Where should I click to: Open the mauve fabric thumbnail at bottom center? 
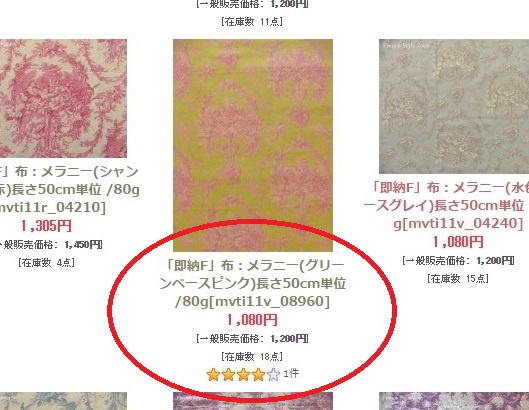pyautogui.click(x=253, y=401)
